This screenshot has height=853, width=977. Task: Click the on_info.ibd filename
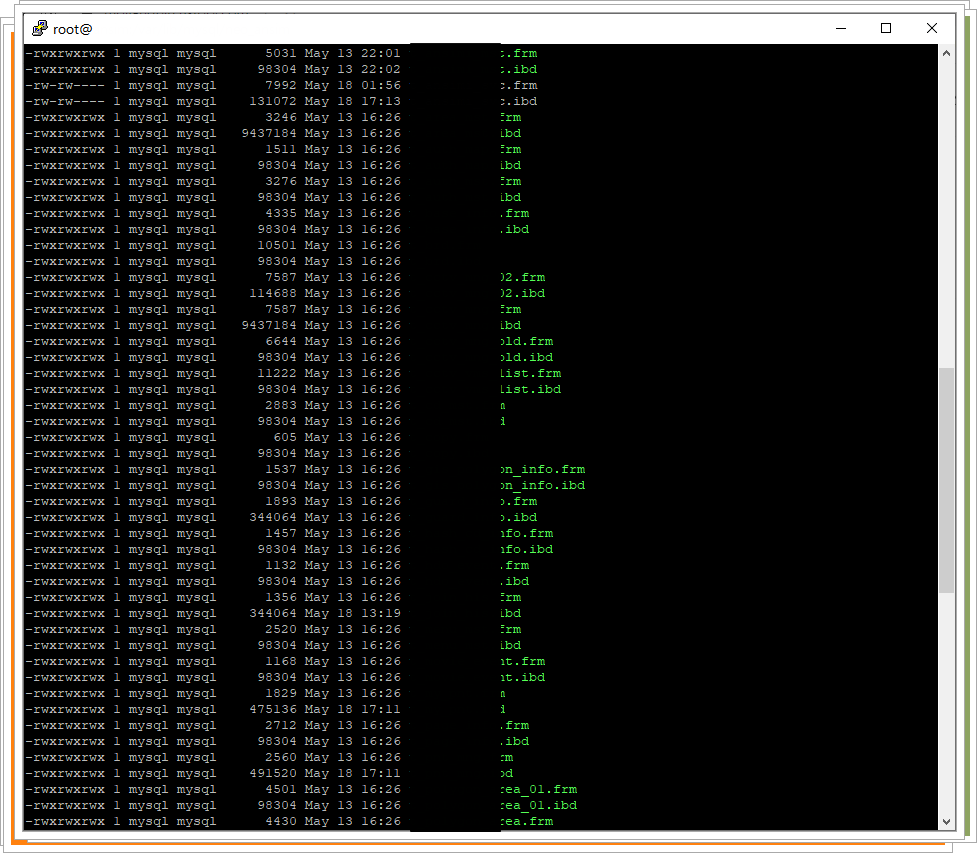pos(543,485)
